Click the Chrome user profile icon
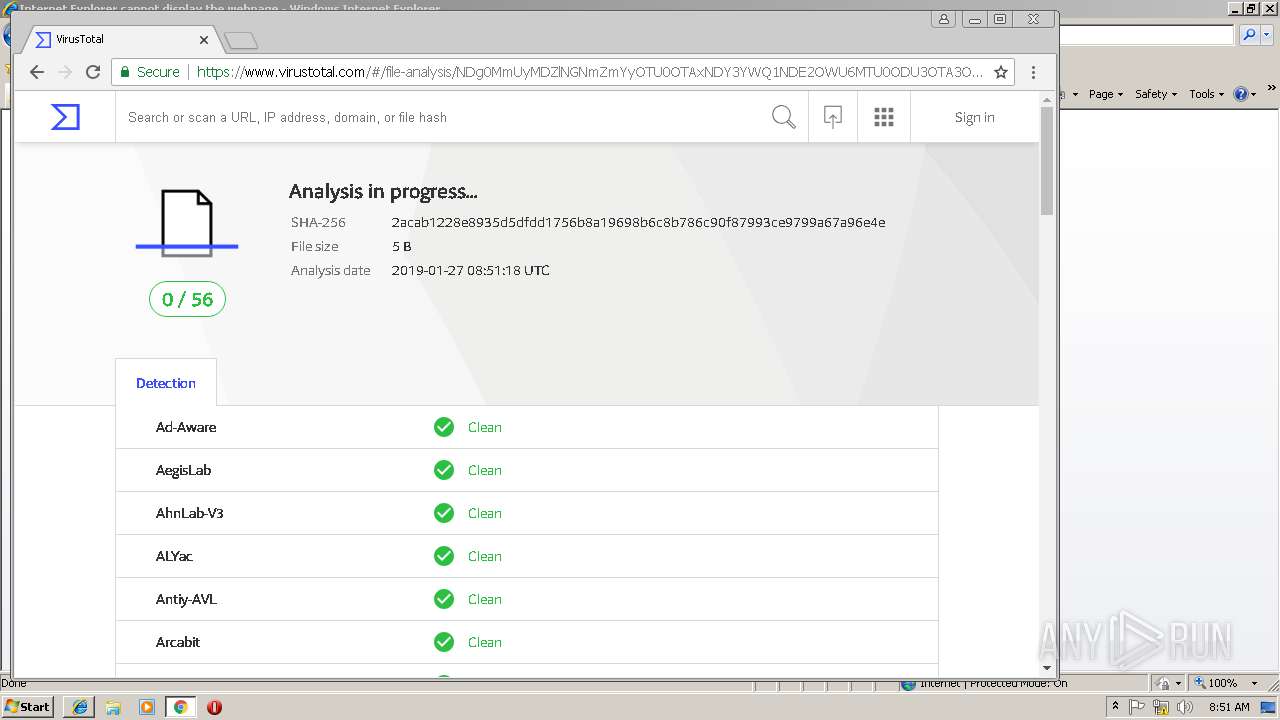This screenshot has width=1280, height=720. pos(944,19)
